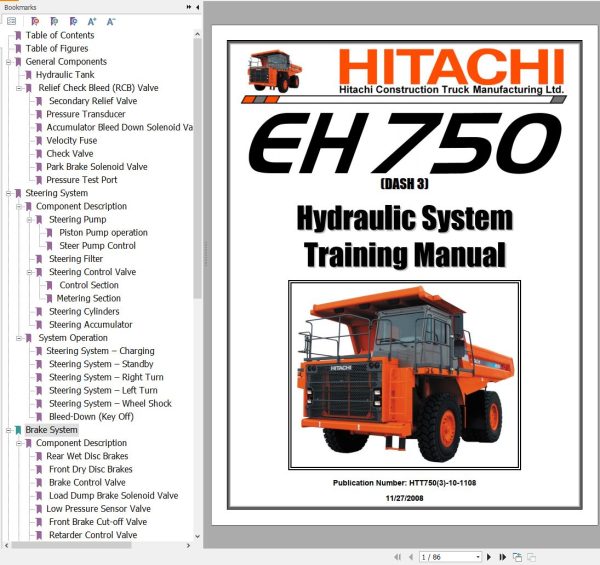Open the Table of Contents bookmark

(x=60, y=35)
